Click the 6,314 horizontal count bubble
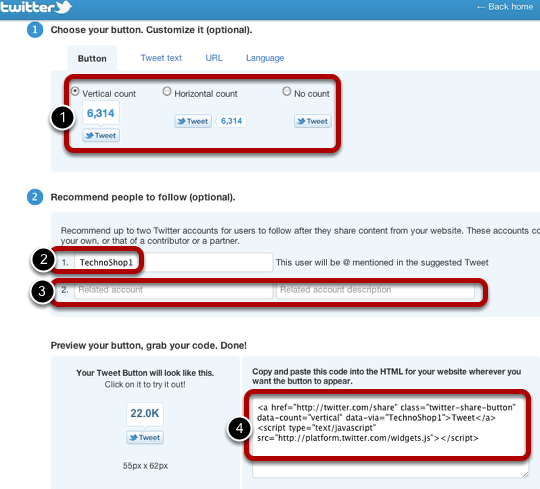 (x=231, y=121)
